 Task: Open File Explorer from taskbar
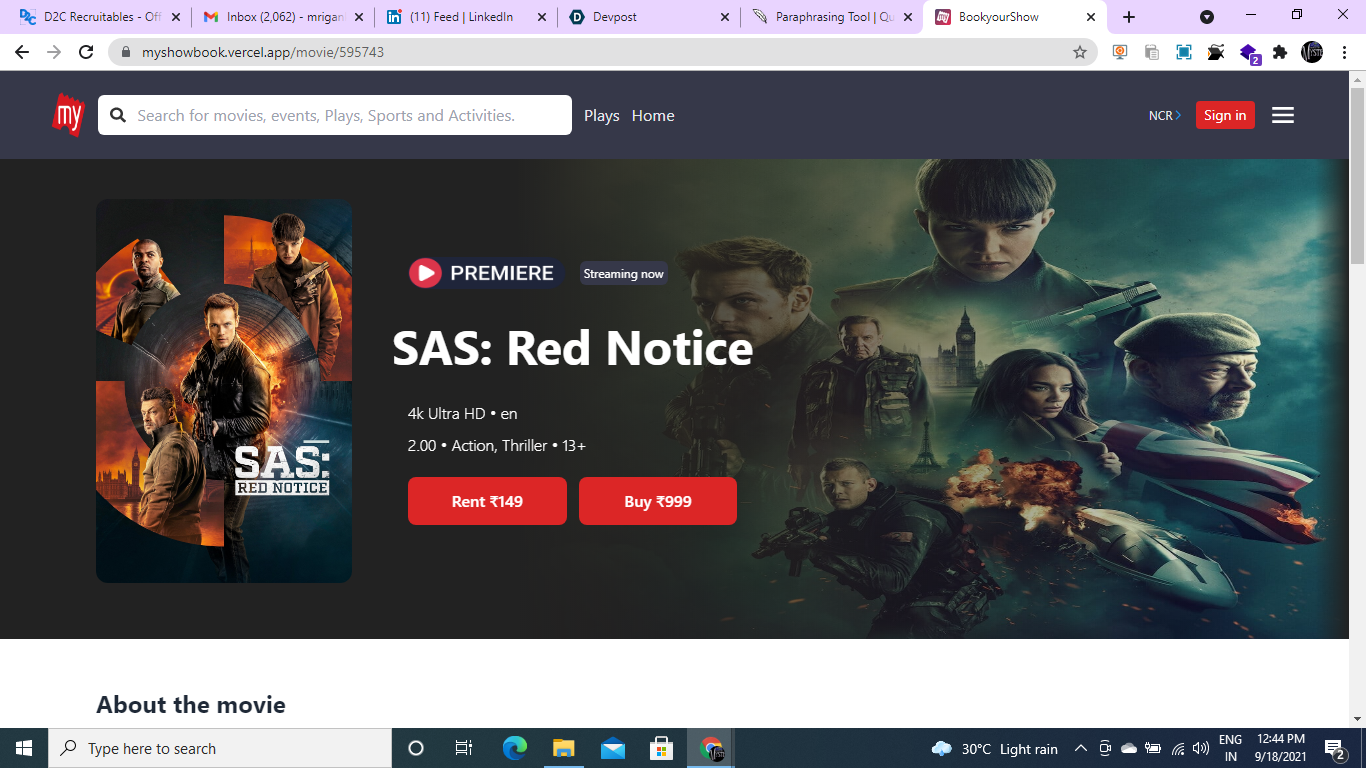coord(563,748)
